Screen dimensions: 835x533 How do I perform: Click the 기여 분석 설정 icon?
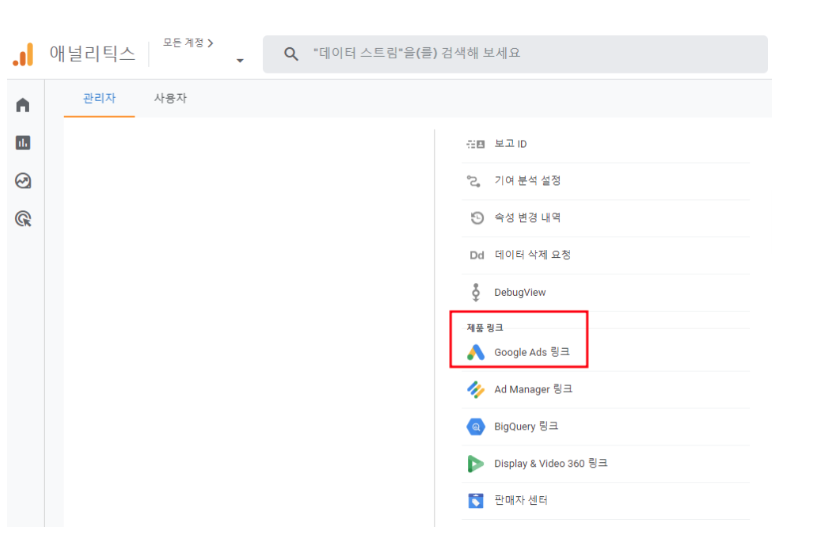(x=473, y=181)
